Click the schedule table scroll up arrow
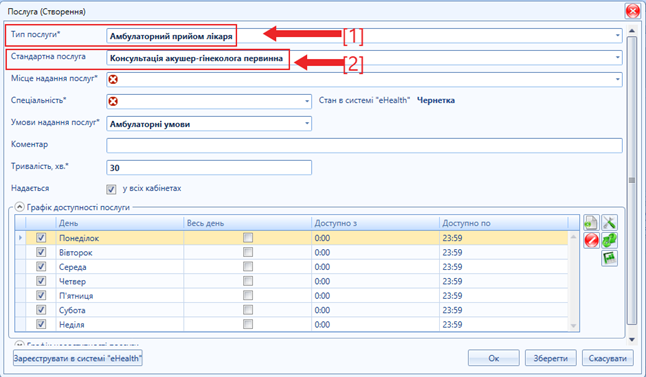The width and height of the screenshot is (646, 377). (x=573, y=237)
